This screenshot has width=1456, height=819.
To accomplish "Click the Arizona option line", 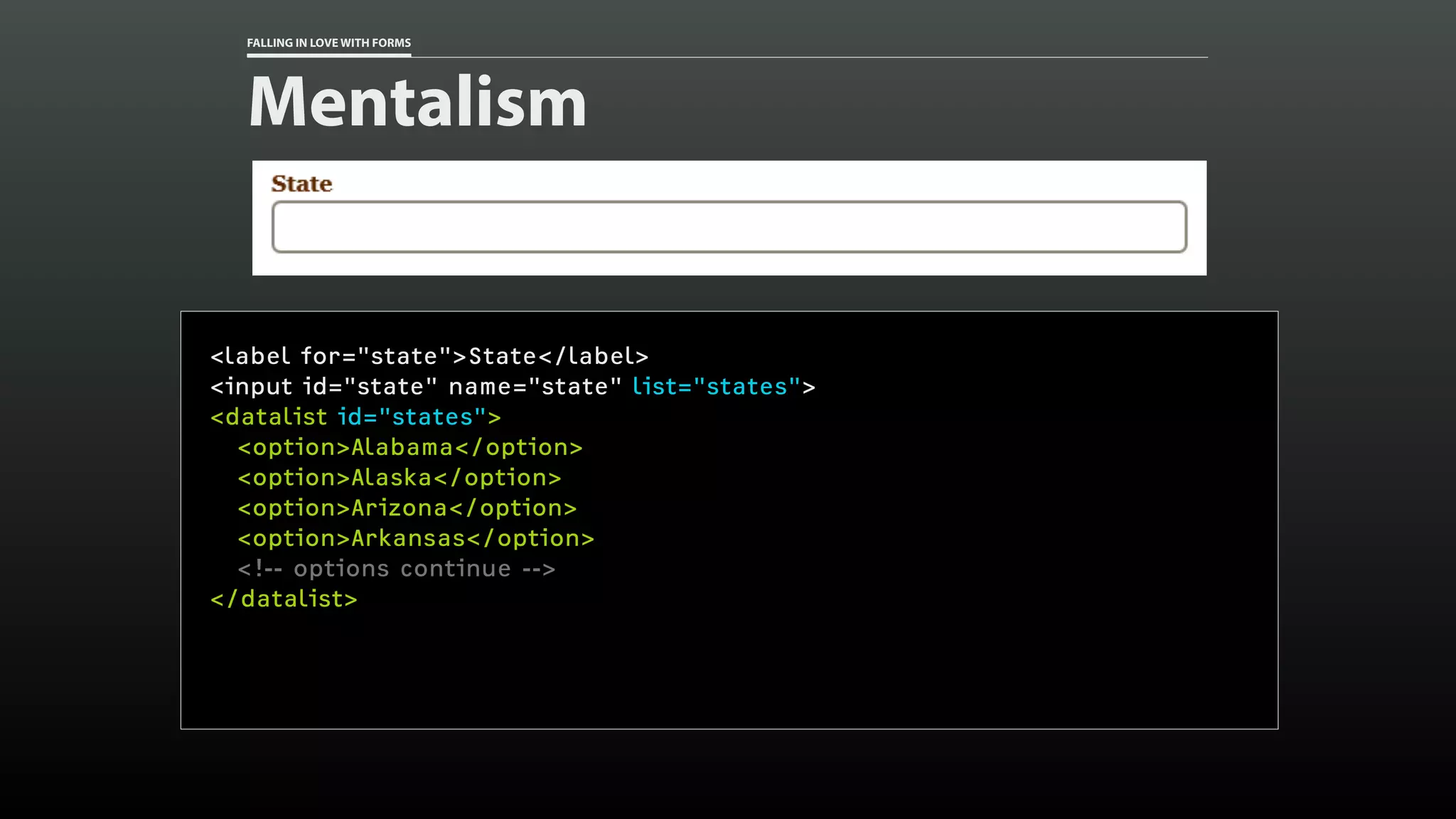I will point(407,508).
